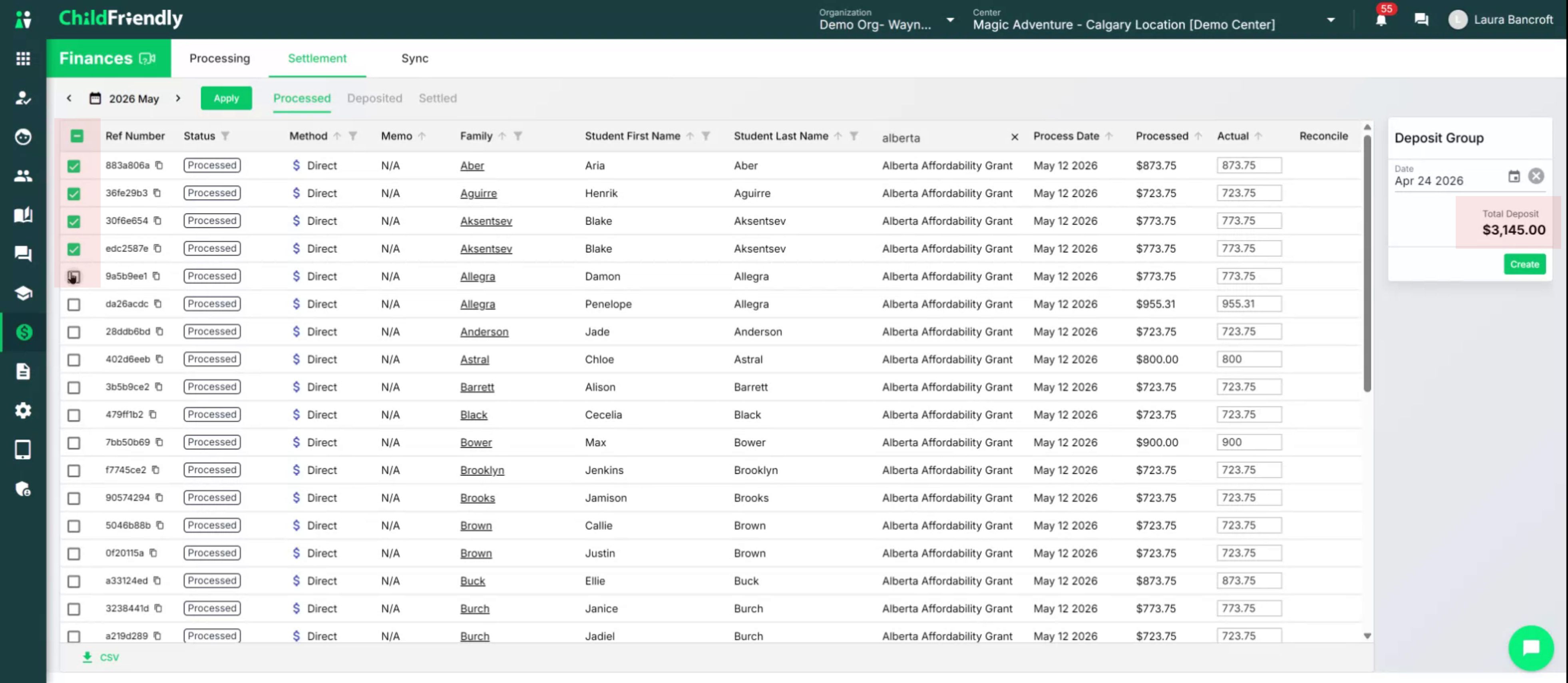Check the Jade Anderson row checkbox
Image resolution: width=1568 pixels, height=683 pixels.
click(74, 332)
